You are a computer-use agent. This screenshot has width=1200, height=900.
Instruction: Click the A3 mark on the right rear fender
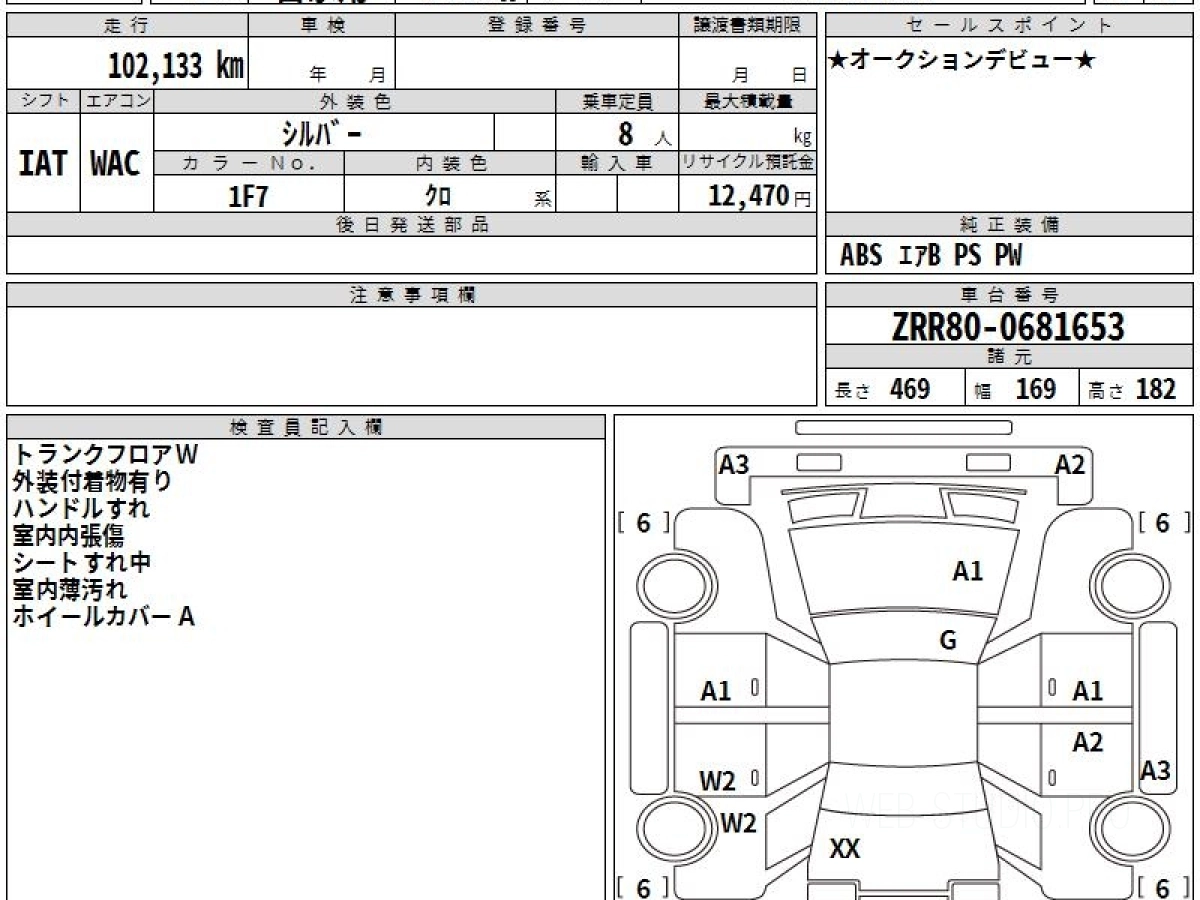coord(1156,771)
